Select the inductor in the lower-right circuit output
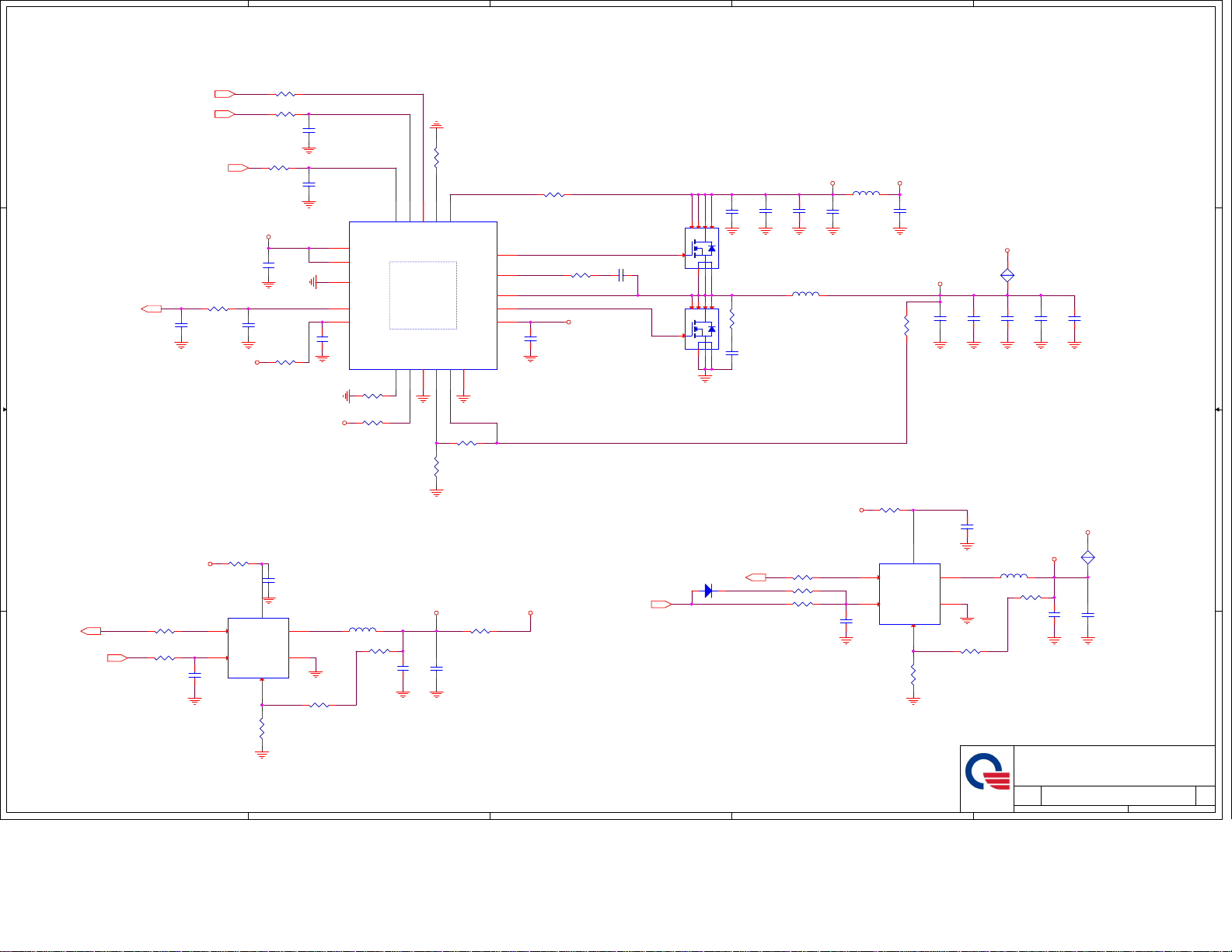 click(1014, 576)
